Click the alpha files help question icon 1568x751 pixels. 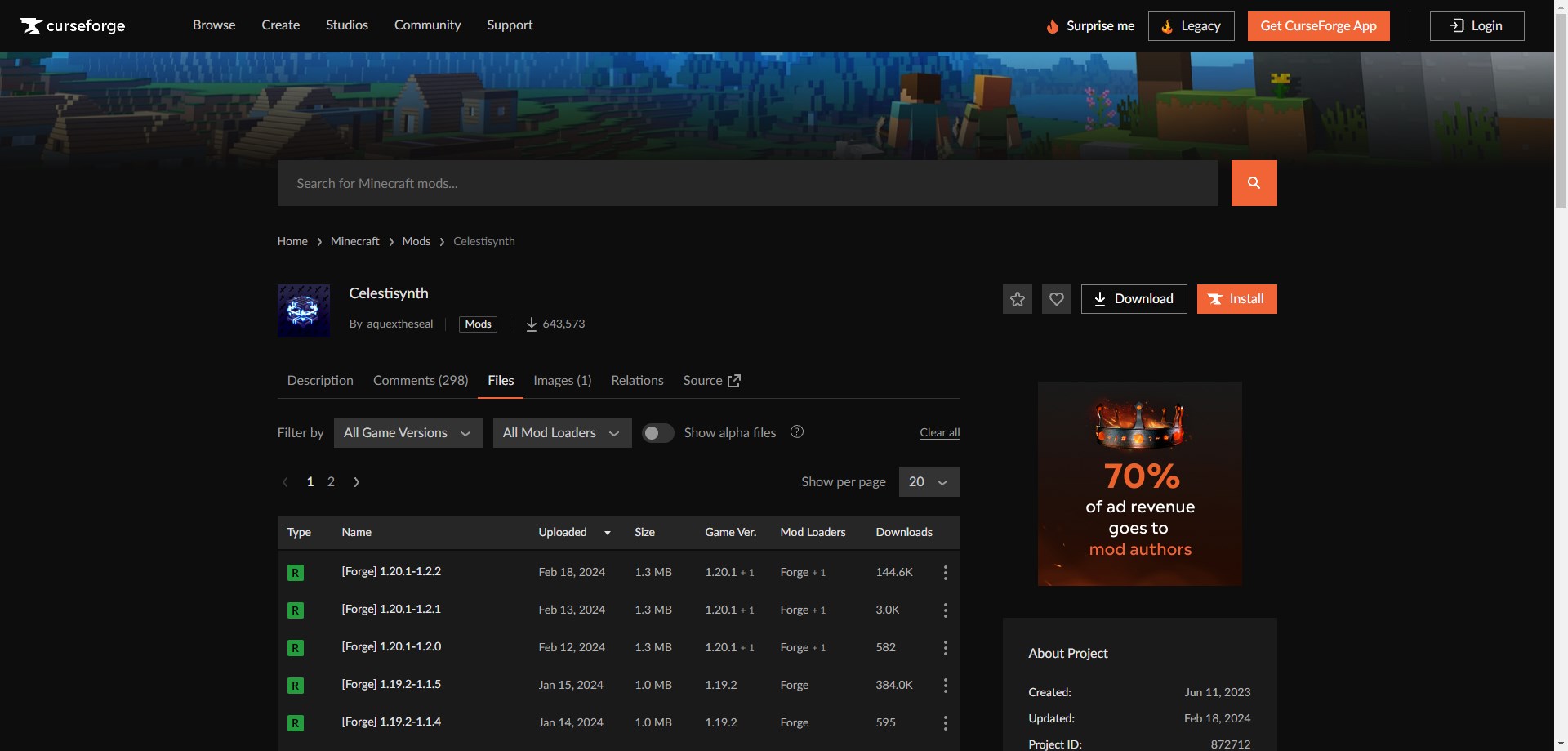coord(797,432)
